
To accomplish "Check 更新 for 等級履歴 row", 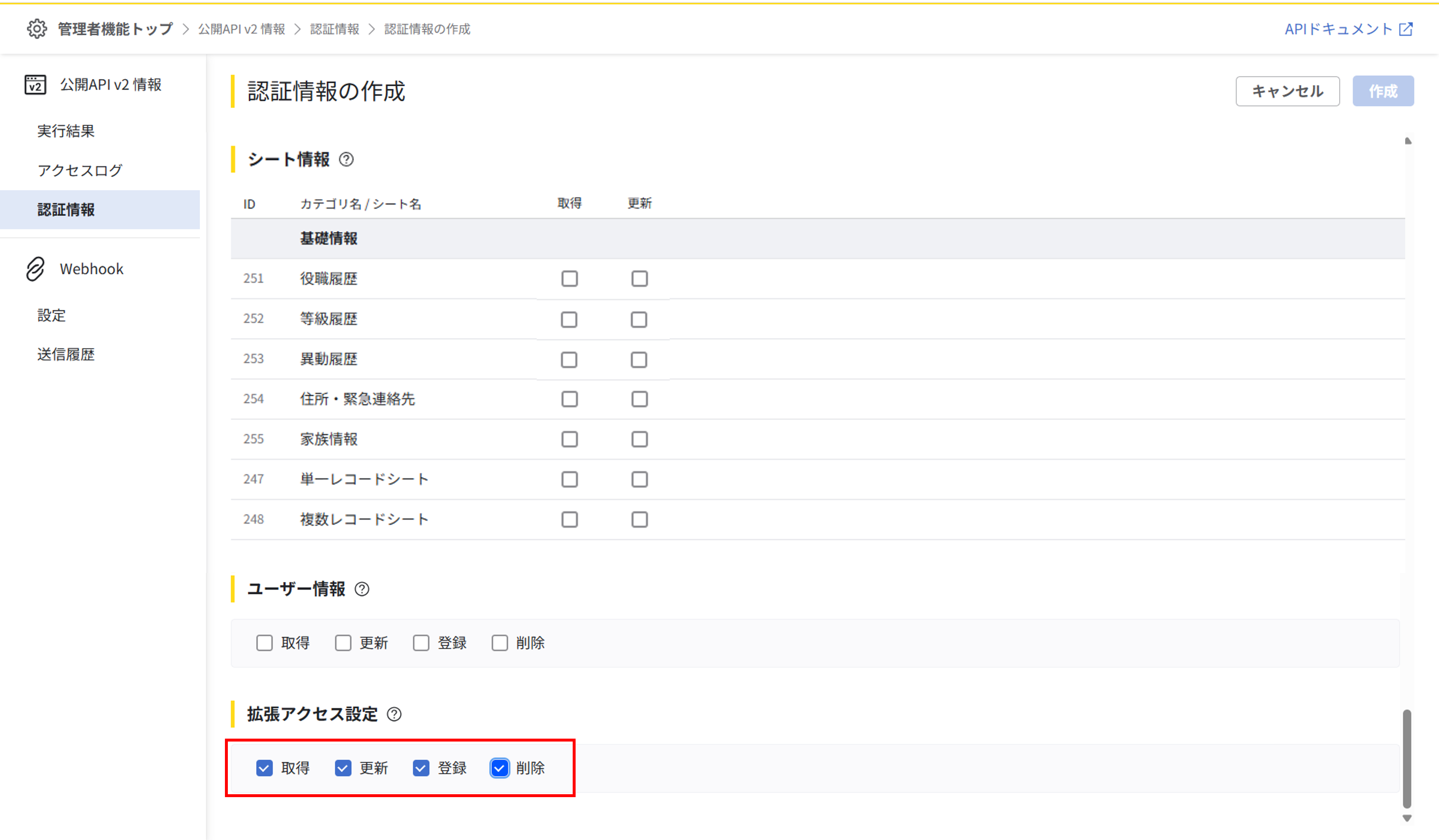I will click(x=639, y=319).
